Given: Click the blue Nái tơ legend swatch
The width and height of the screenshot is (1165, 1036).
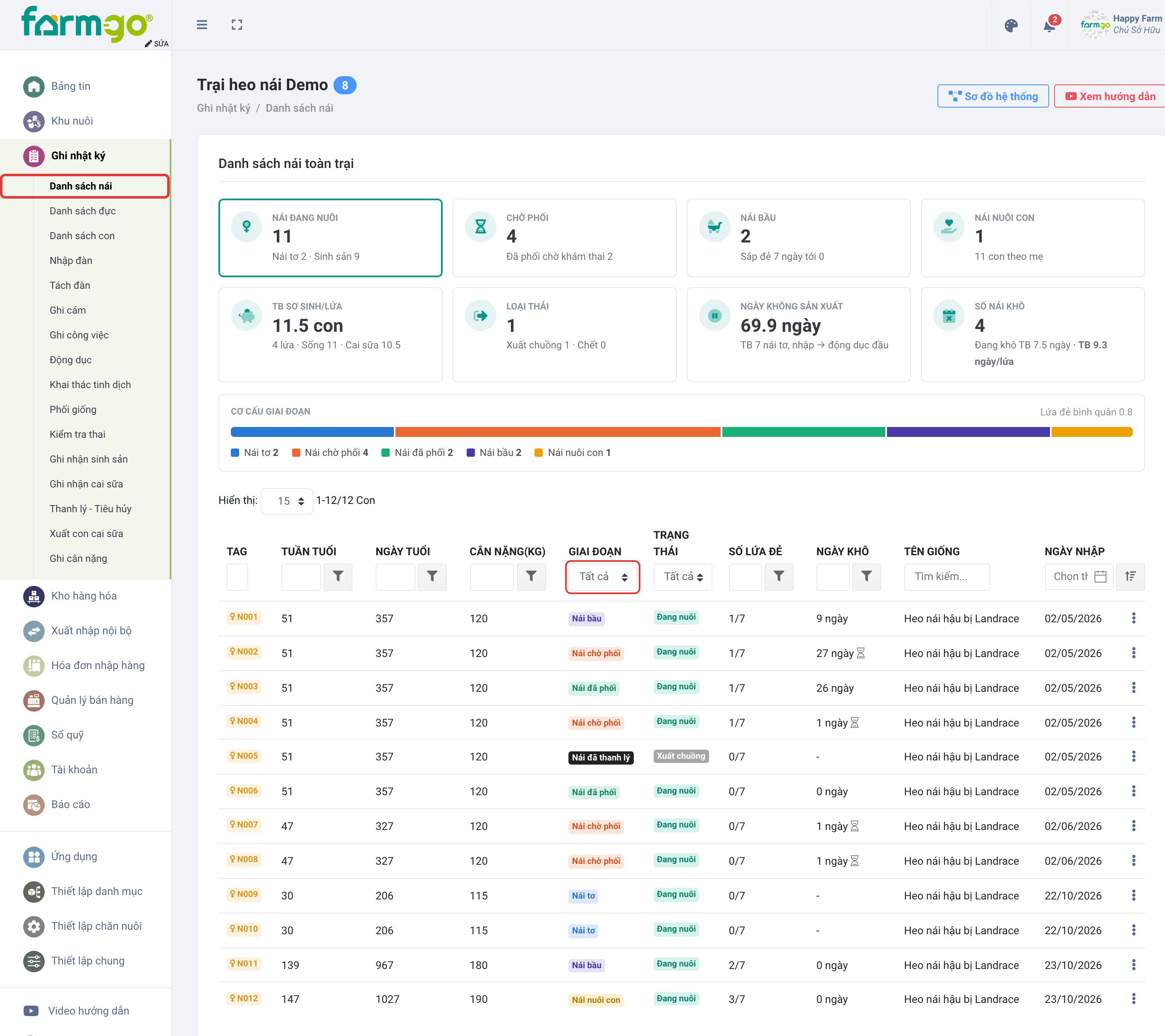Looking at the screenshot, I should tap(235, 453).
